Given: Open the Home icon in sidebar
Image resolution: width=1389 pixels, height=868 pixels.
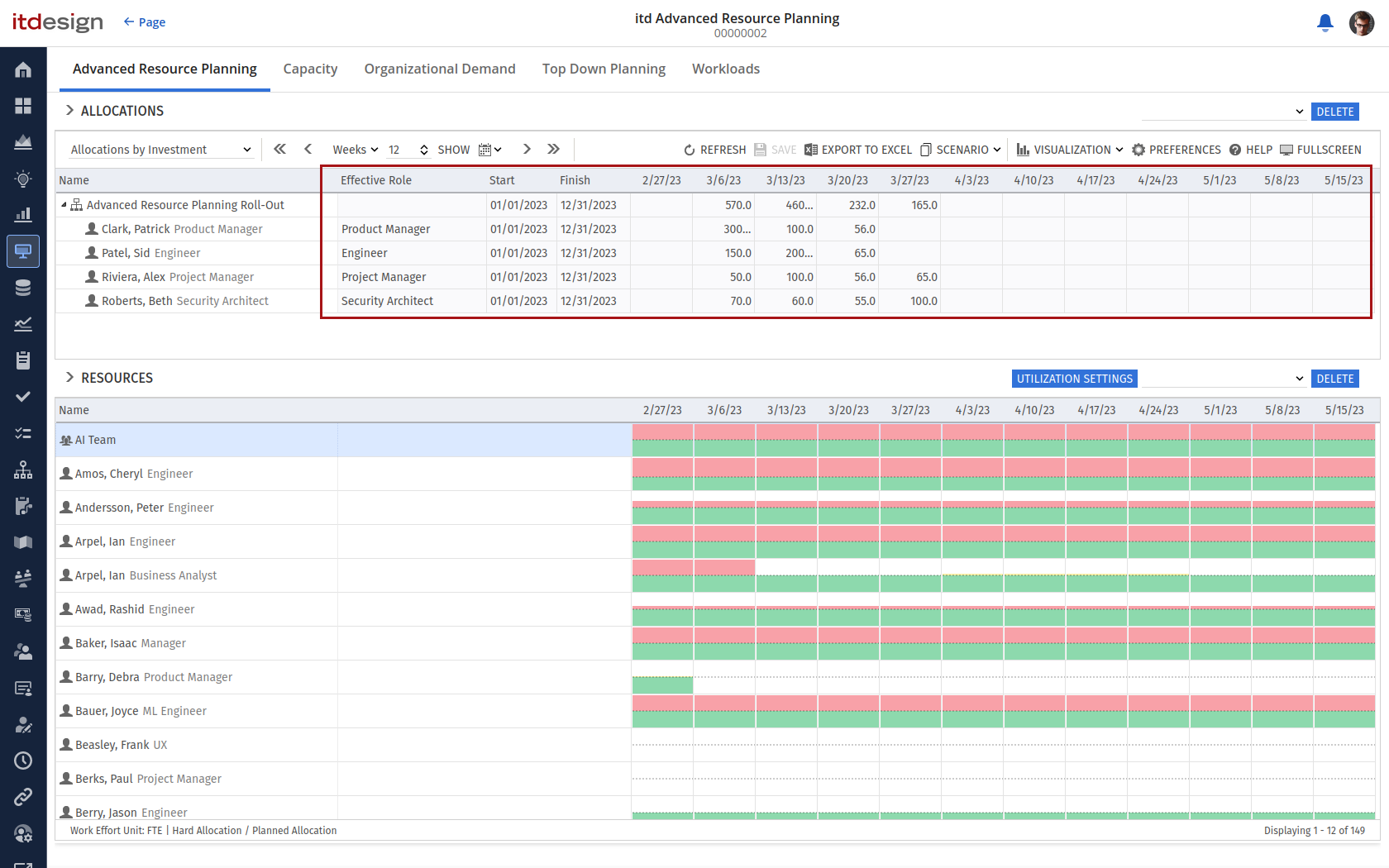Looking at the screenshot, I should (23, 69).
